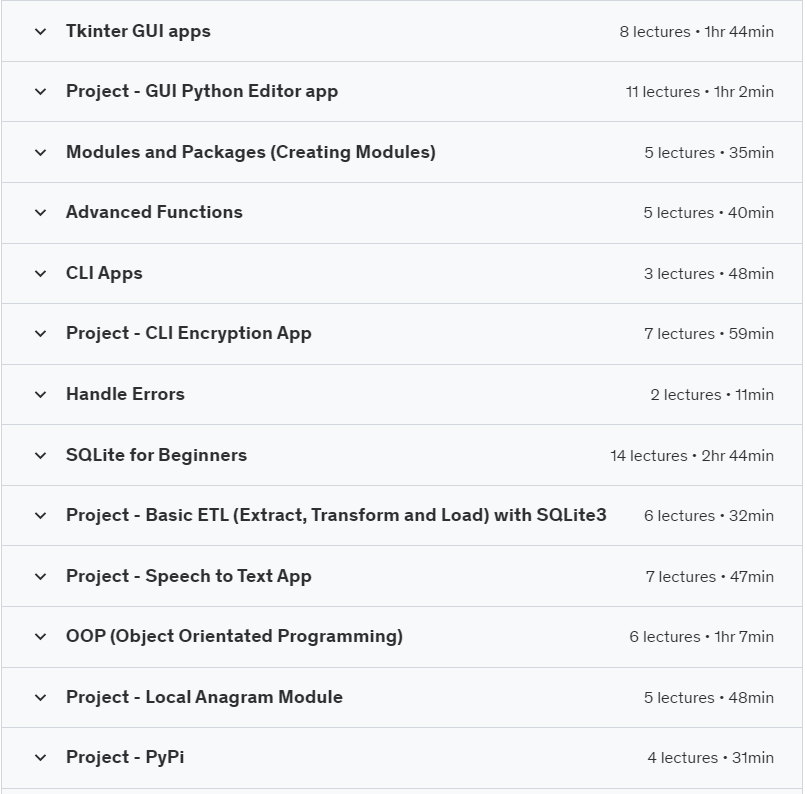The width and height of the screenshot is (807, 794).
Task: Expand the Advanced Functions chevron
Action: (40, 213)
